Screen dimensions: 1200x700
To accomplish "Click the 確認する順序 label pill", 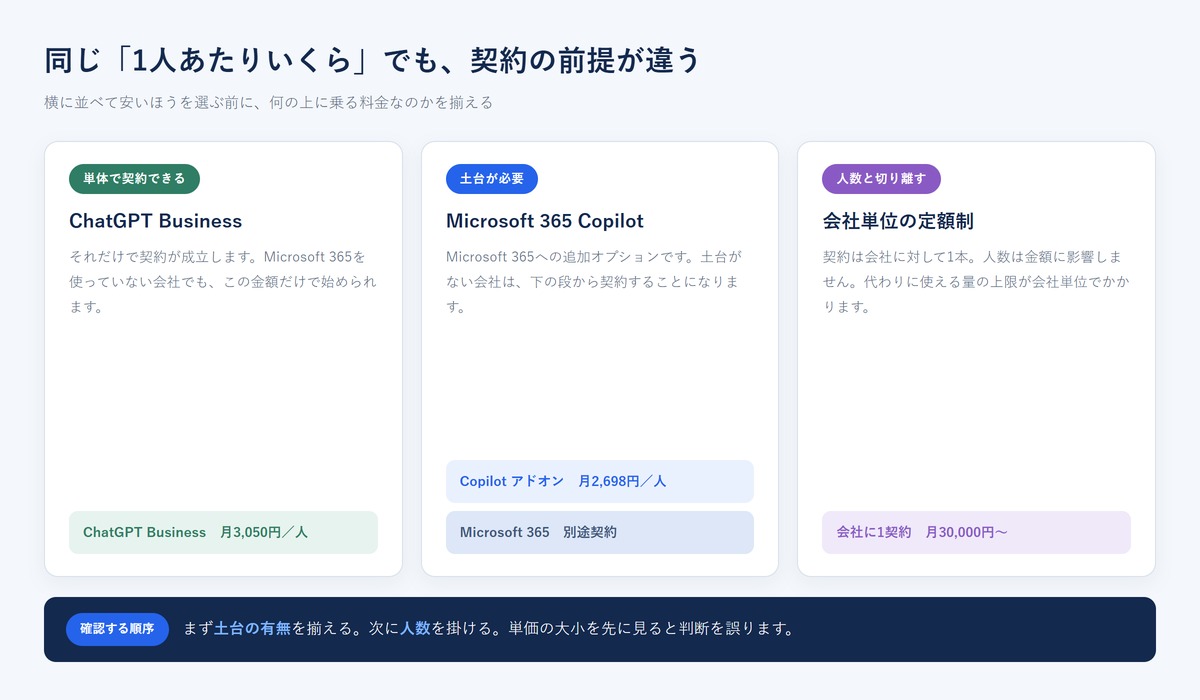I will [117, 630].
